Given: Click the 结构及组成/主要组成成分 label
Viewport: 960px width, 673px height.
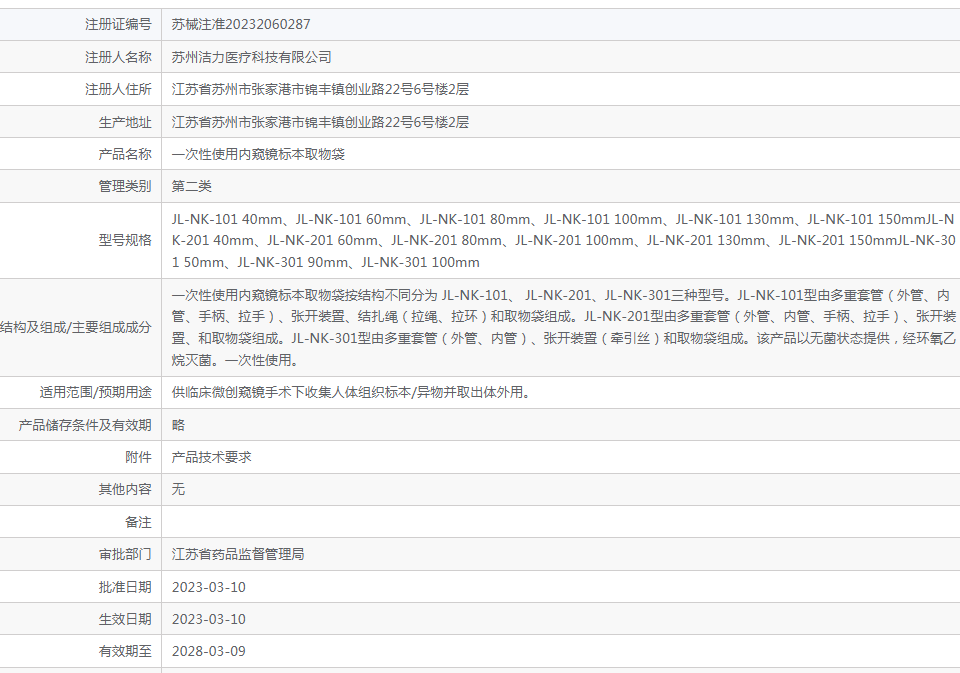Looking at the screenshot, I should point(76,328).
